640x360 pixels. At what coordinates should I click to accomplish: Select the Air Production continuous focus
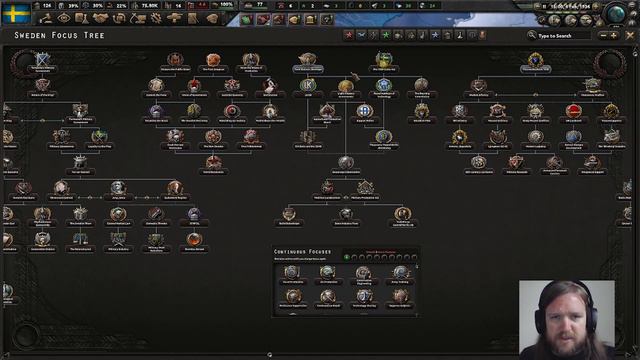click(328, 275)
